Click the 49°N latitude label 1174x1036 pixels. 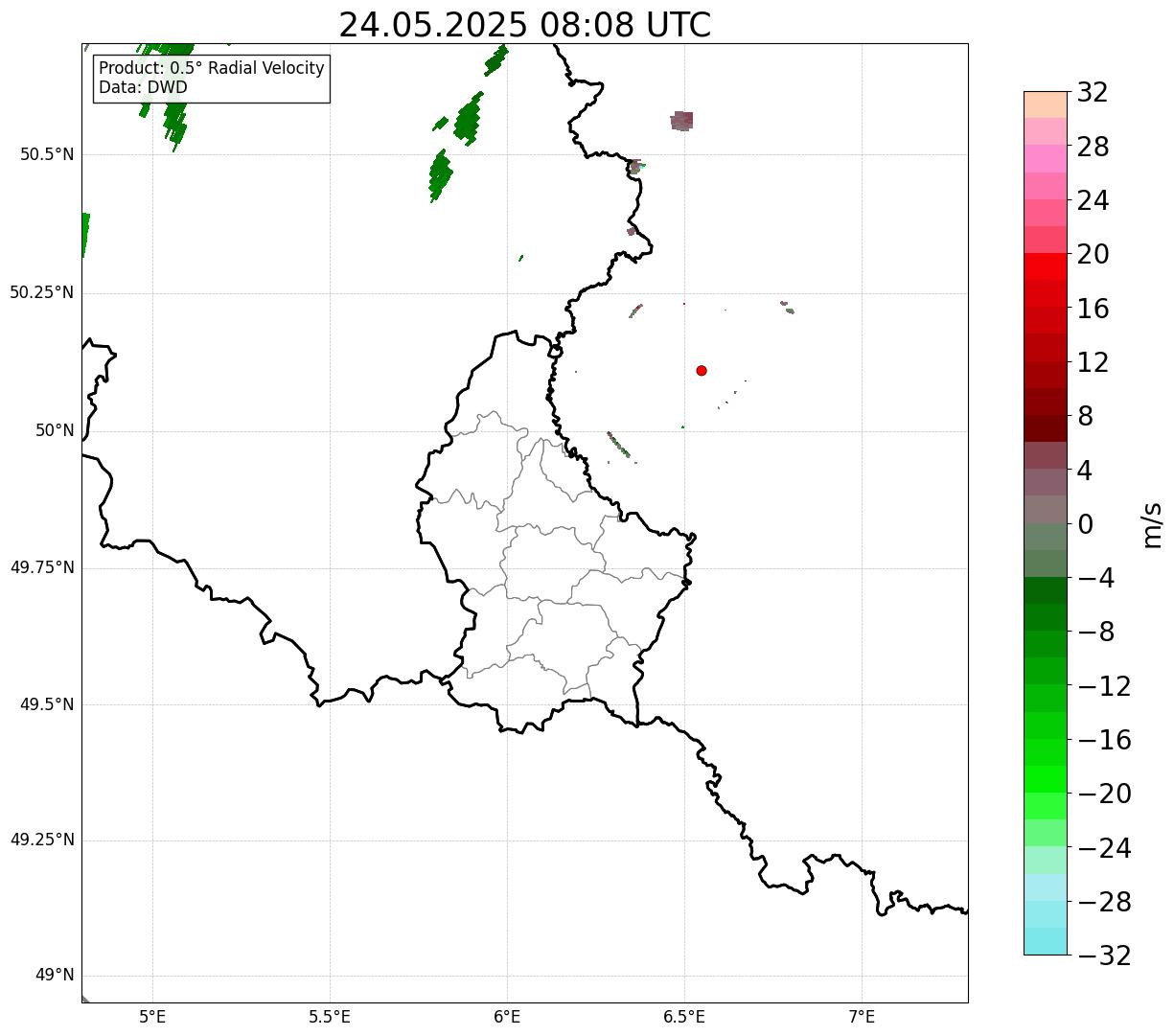tap(55, 976)
